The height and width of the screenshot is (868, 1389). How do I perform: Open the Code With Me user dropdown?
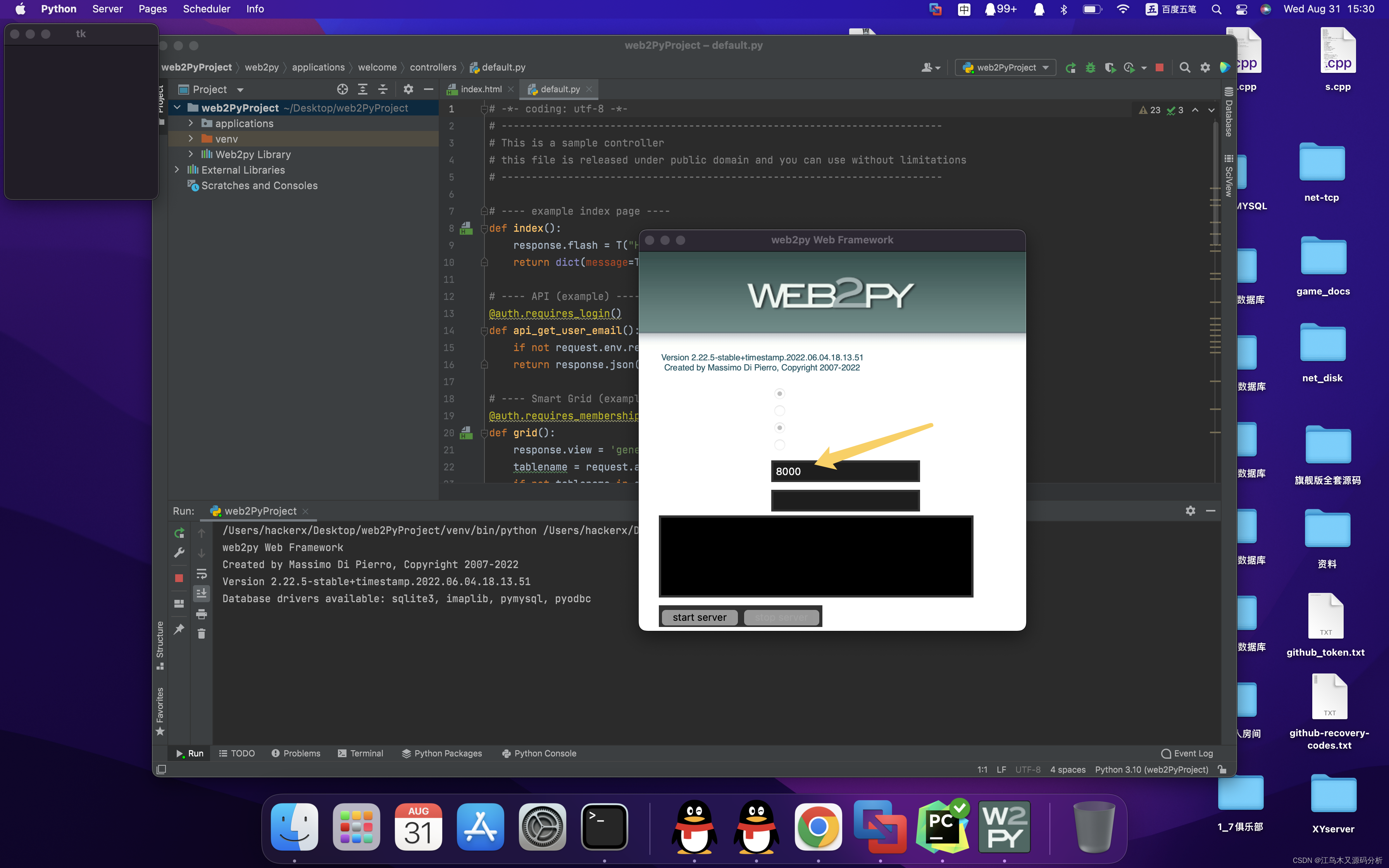[x=931, y=68]
